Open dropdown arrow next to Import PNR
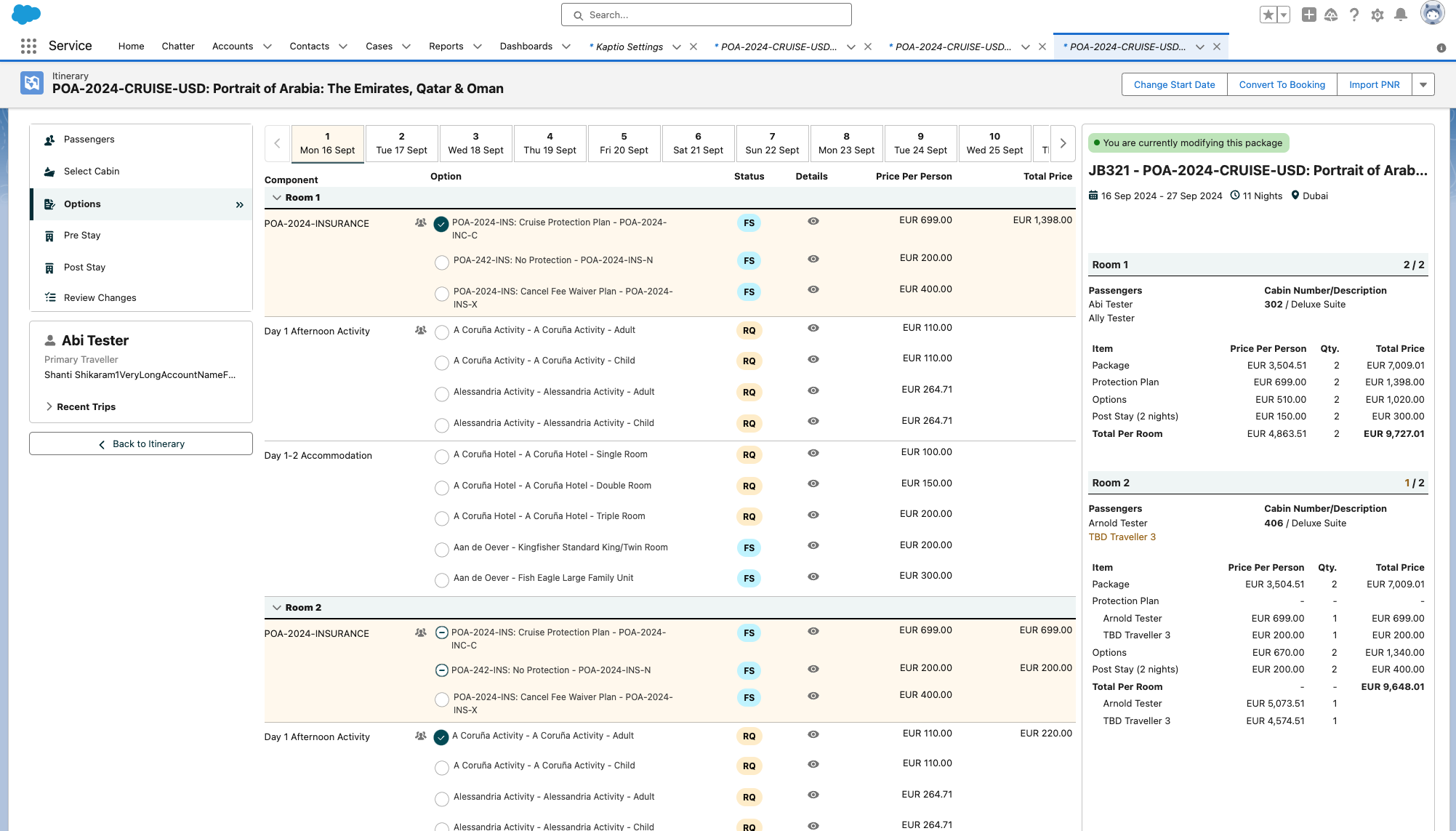Screen dimensions: 1456x831 (1423, 84)
